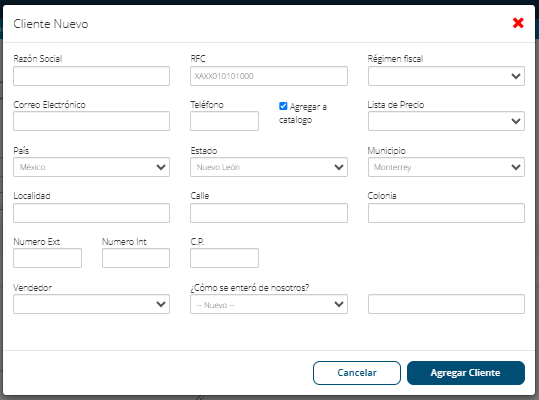
Task: Click the Agregar Cliente button
Action: [466, 373]
